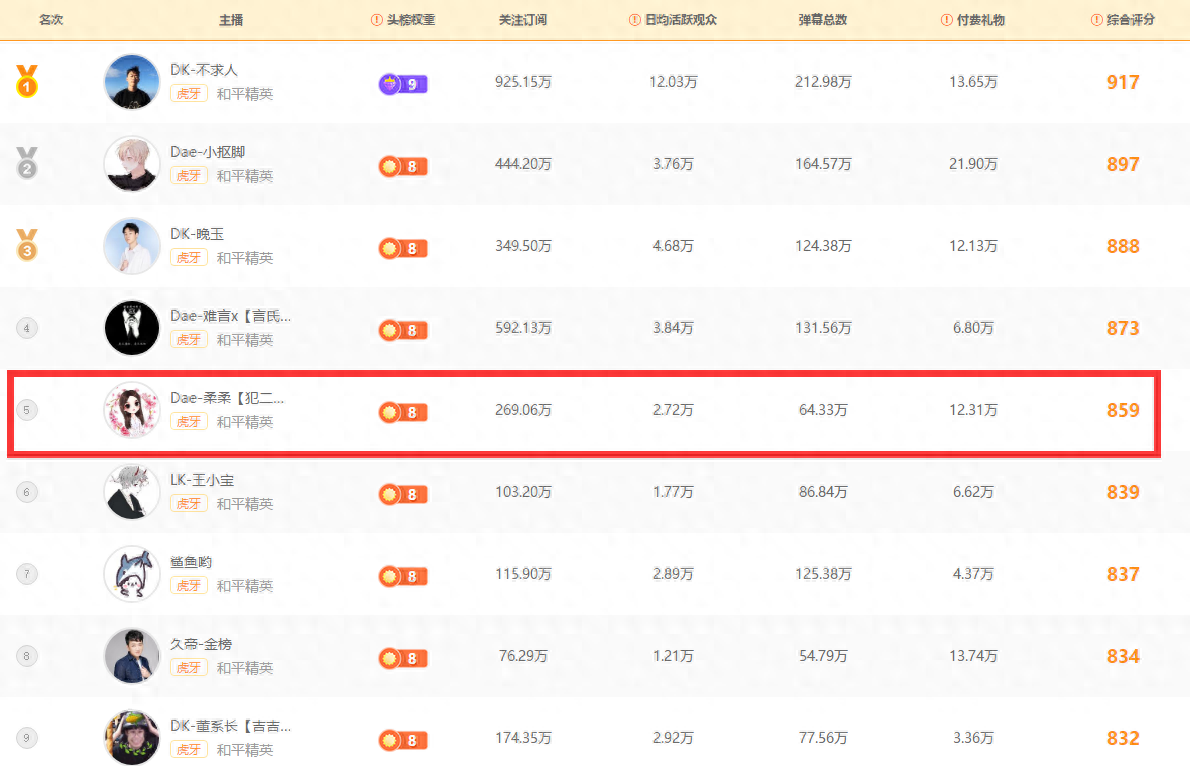Click the info icon beside 头榜权重
1190x766 pixels.
(377, 20)
